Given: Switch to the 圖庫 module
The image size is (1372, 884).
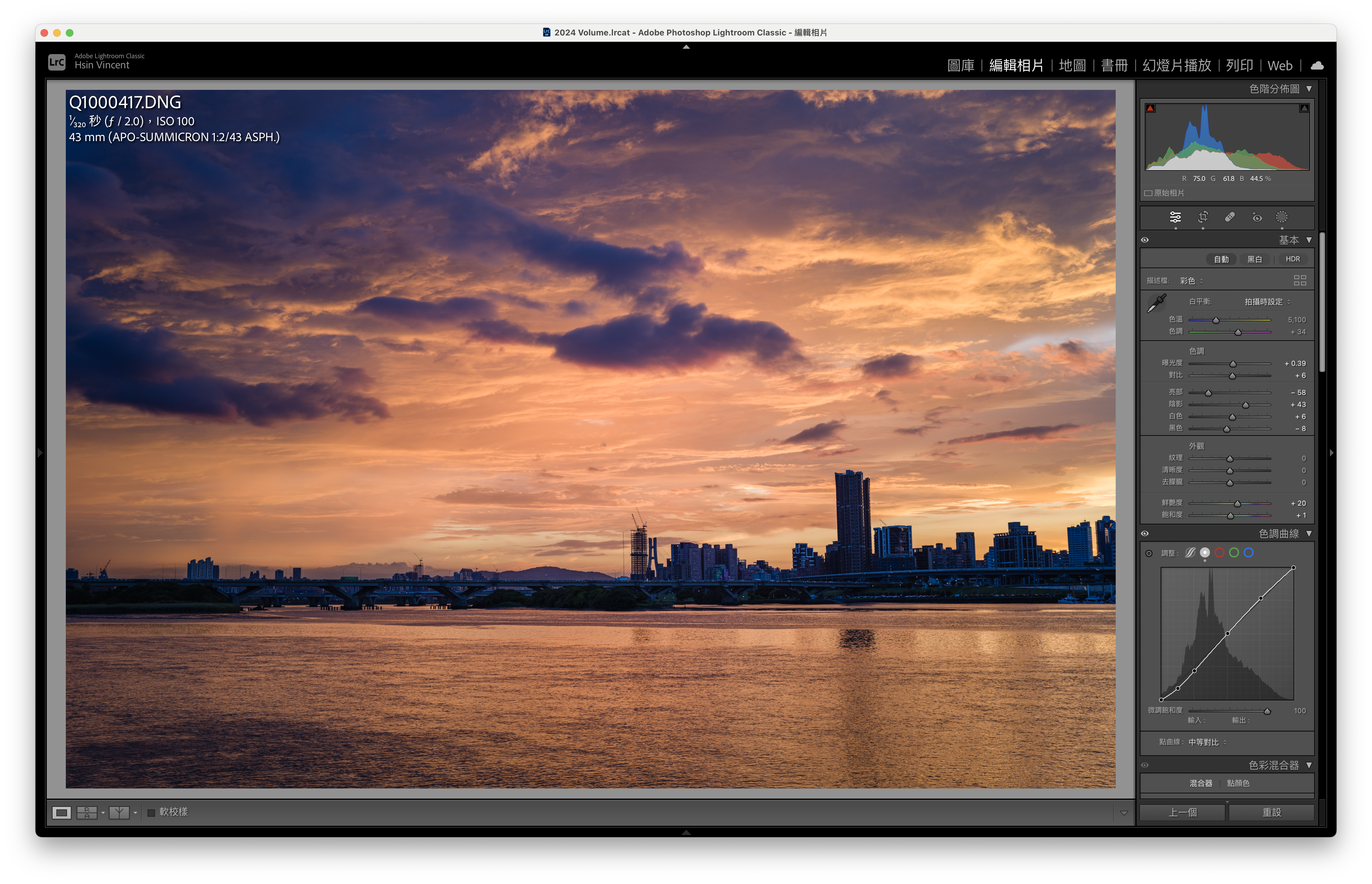Looking at the screenshot, I should (960, 65).
